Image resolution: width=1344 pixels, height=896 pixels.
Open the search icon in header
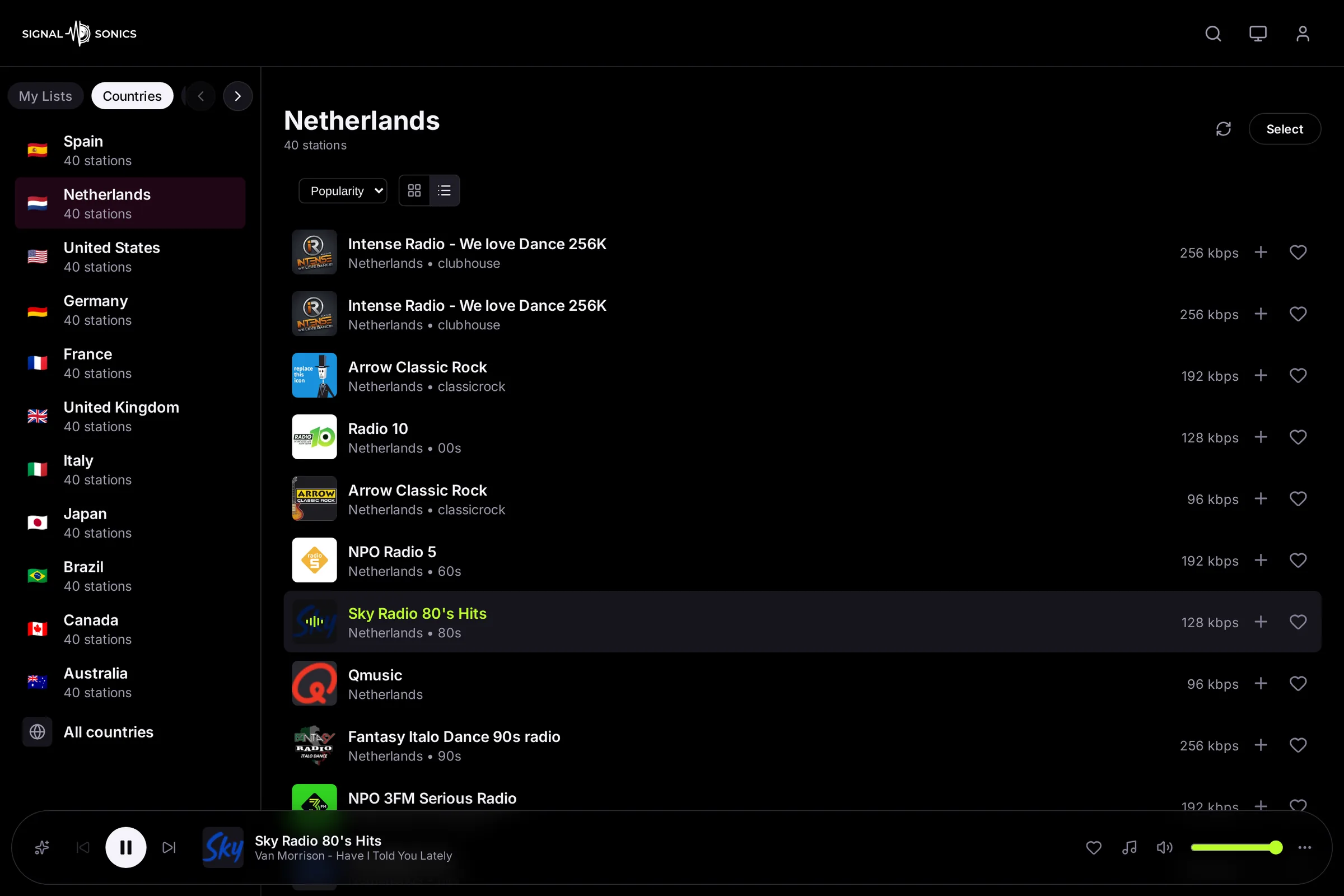(1213, 34)
